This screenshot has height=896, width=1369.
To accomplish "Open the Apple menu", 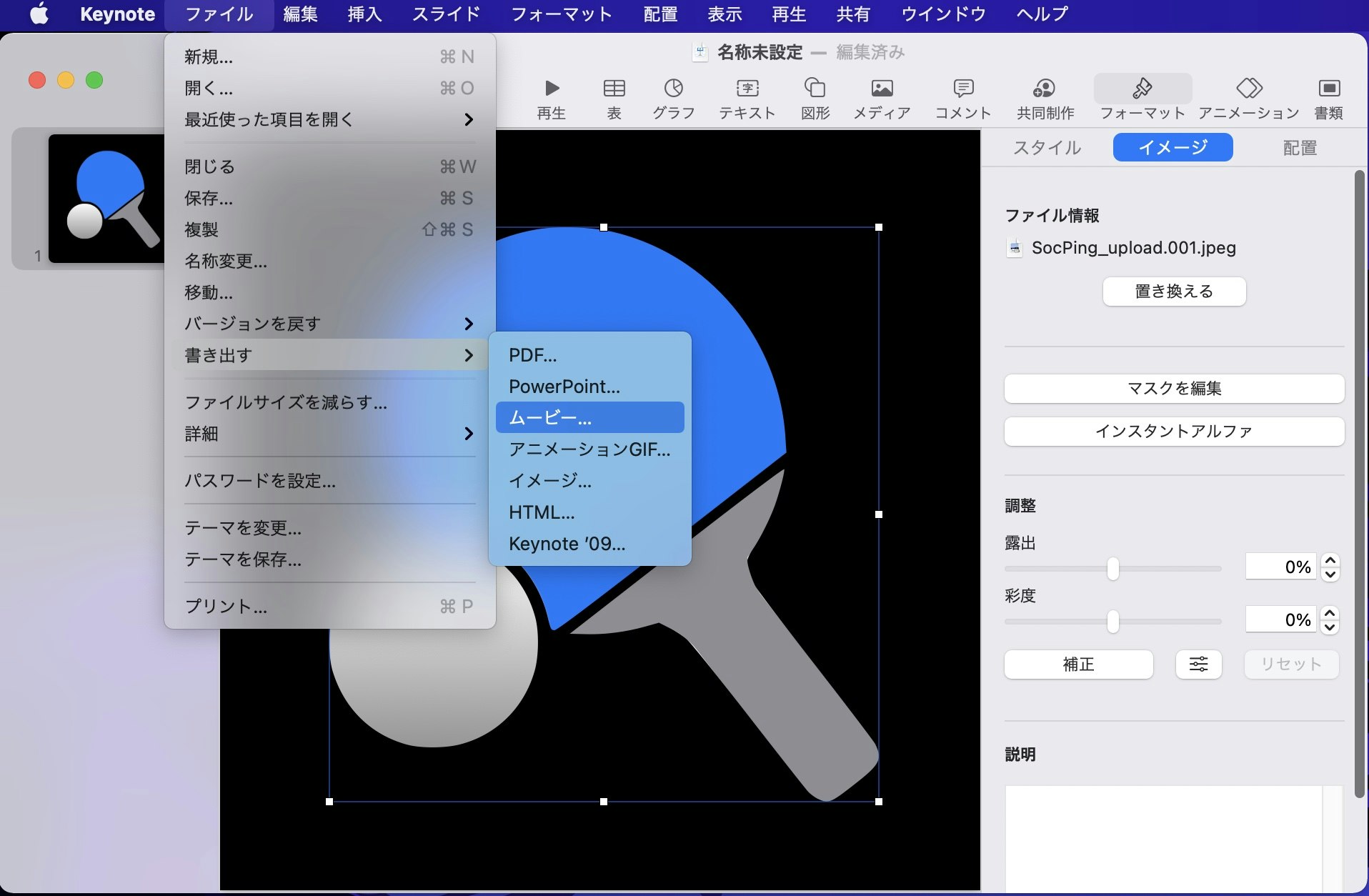I will click(40, 14).
